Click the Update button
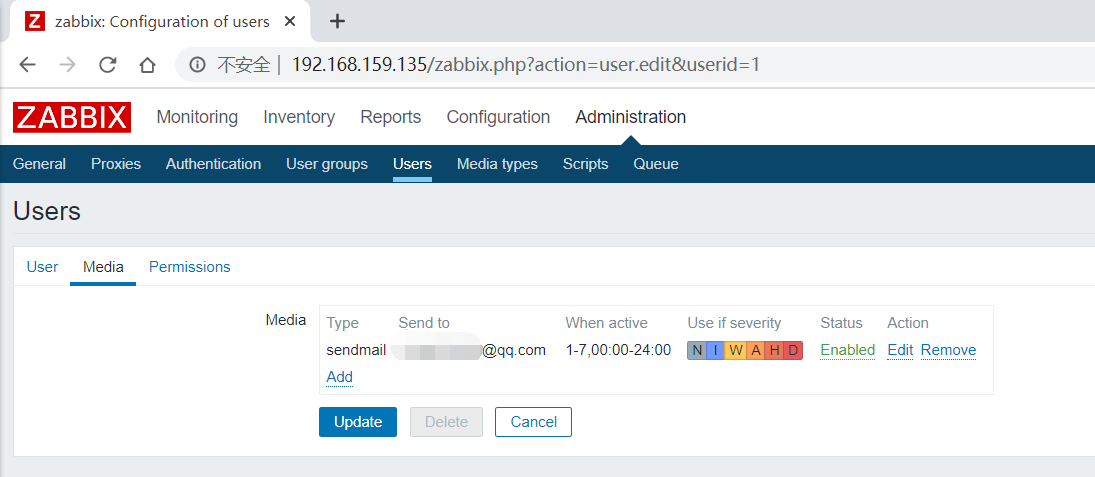Image resolution: width=1095 pixels, height=477 pixels. click(x=358, y=422)
